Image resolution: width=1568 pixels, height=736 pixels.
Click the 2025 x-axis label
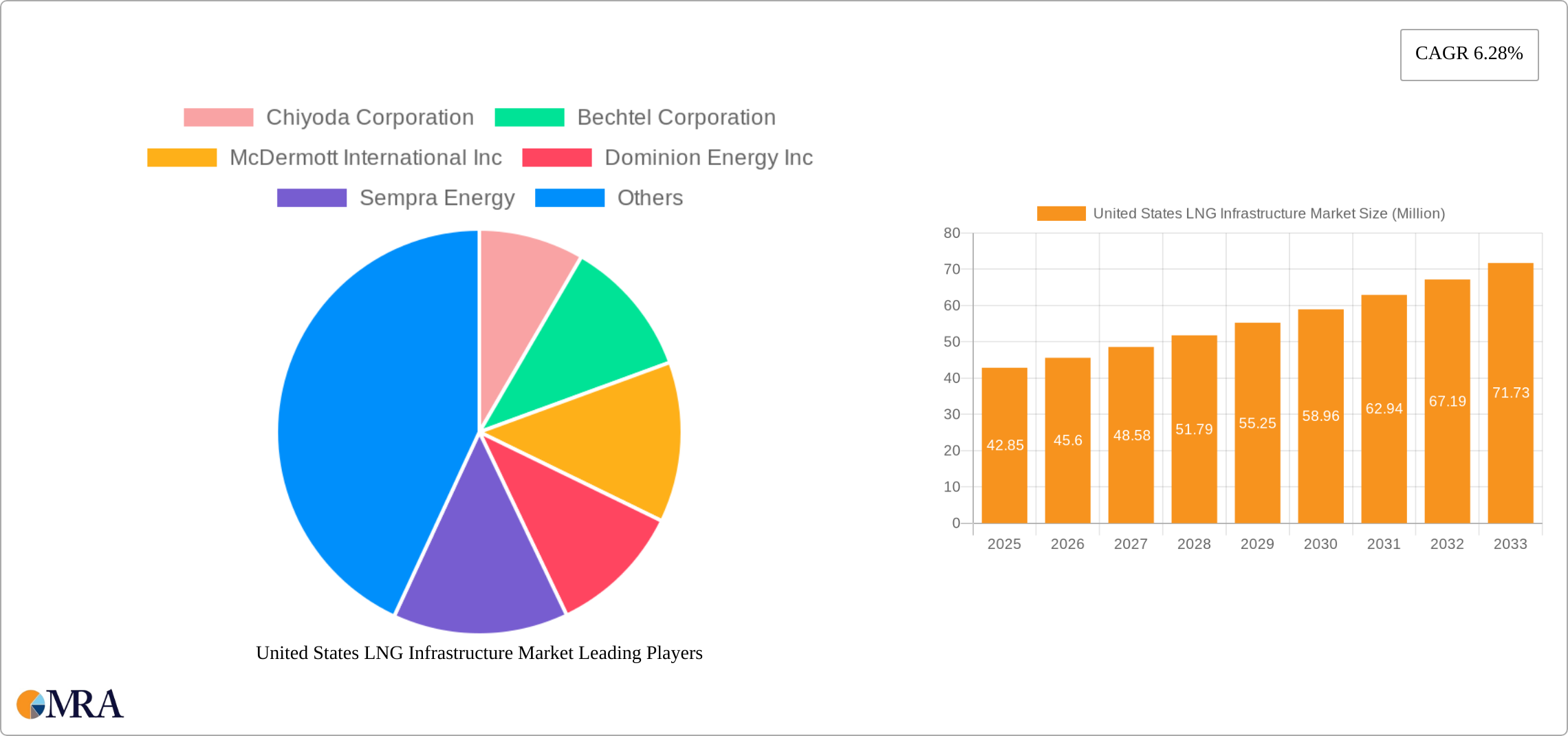click(x=1005, y=544)
